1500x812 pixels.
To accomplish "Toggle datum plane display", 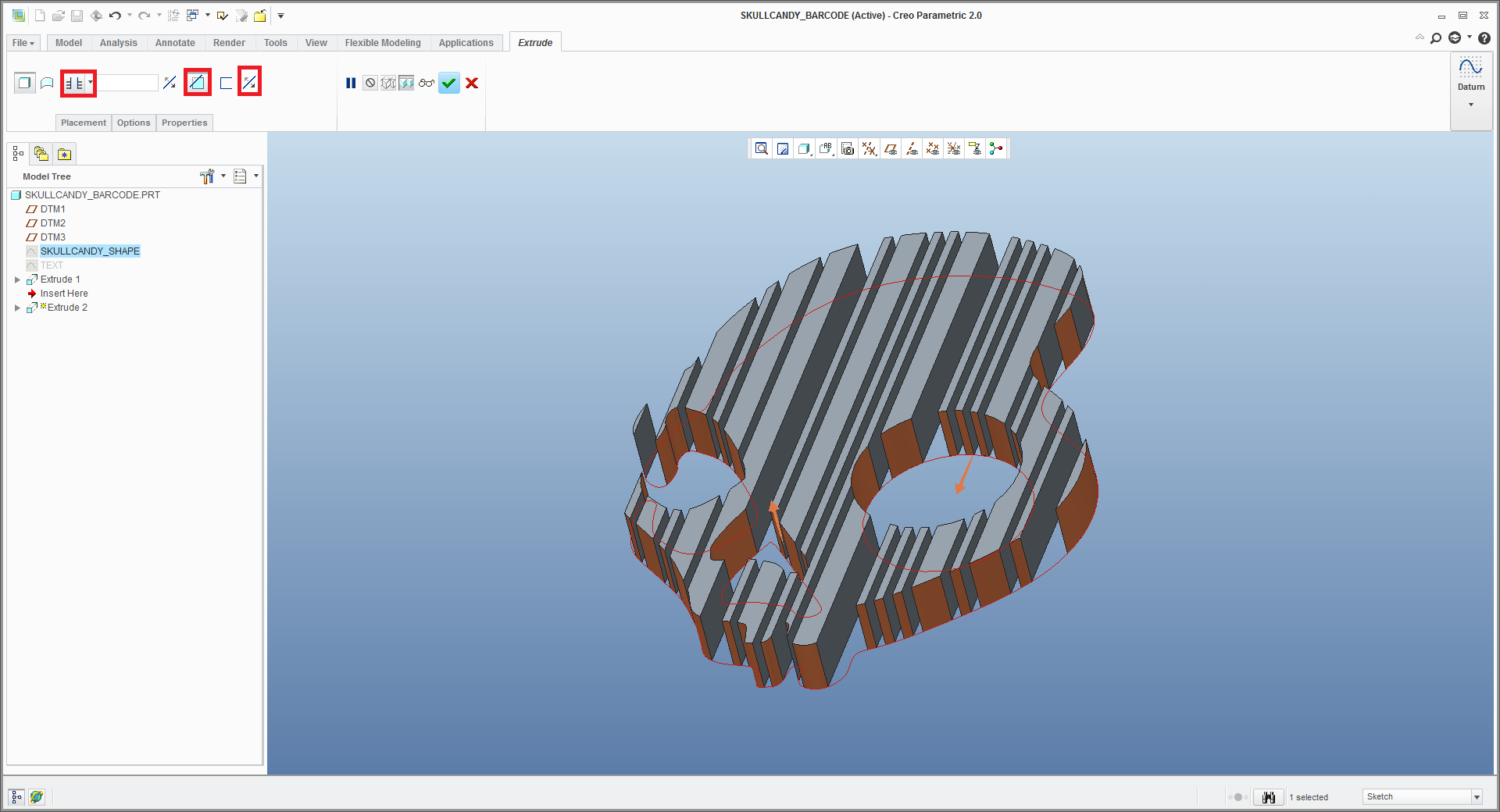I will (x=891, y=148).
